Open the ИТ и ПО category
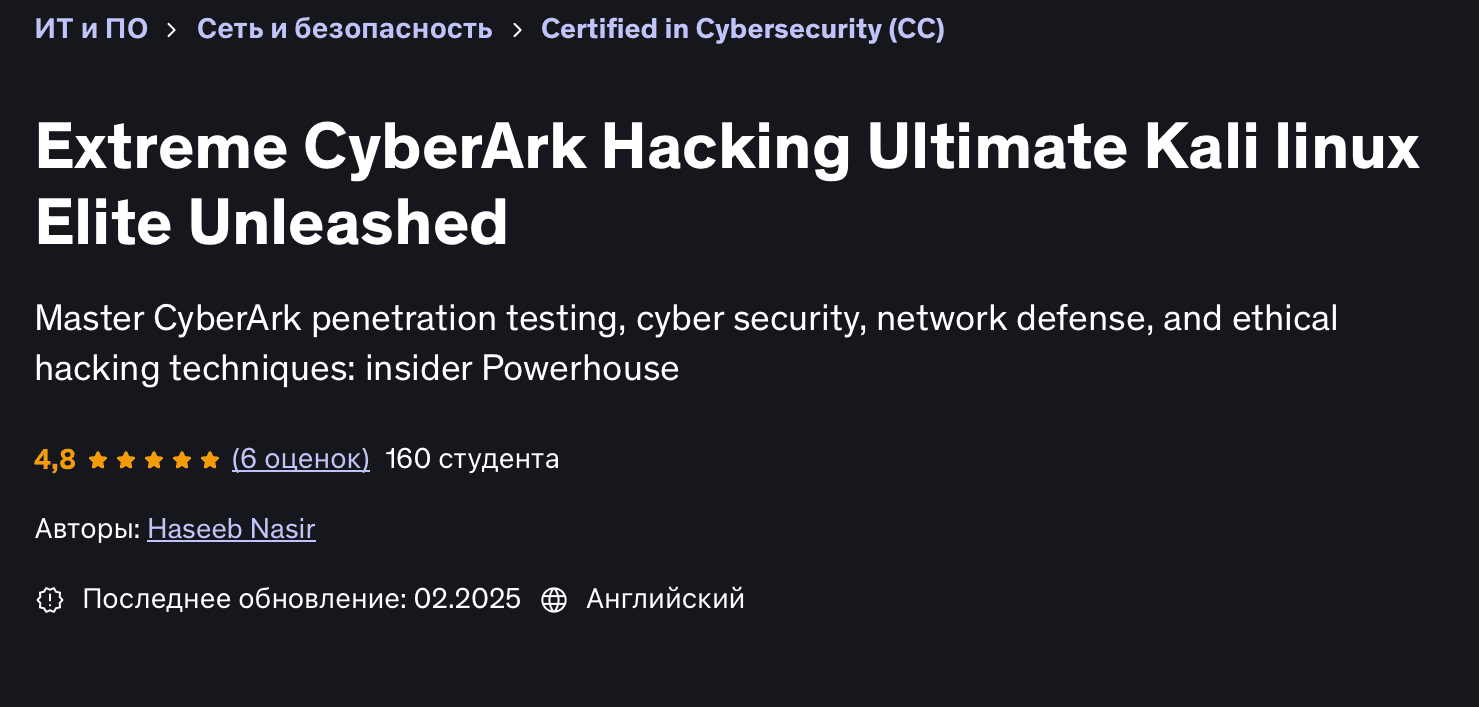Image resolution: width=1479 pixels, height=707 pixels. pyautogui.click(x=90, y=29)
